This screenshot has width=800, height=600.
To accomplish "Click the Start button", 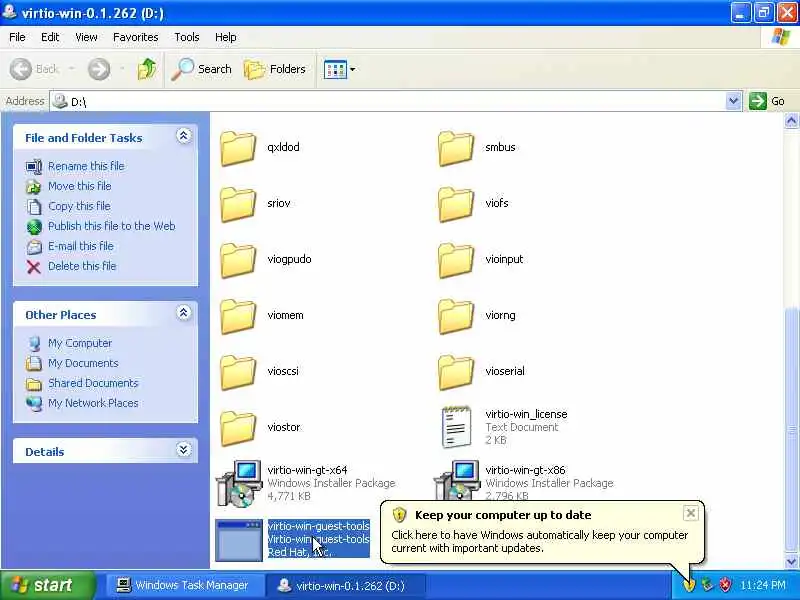I will [x=48, y=585].
